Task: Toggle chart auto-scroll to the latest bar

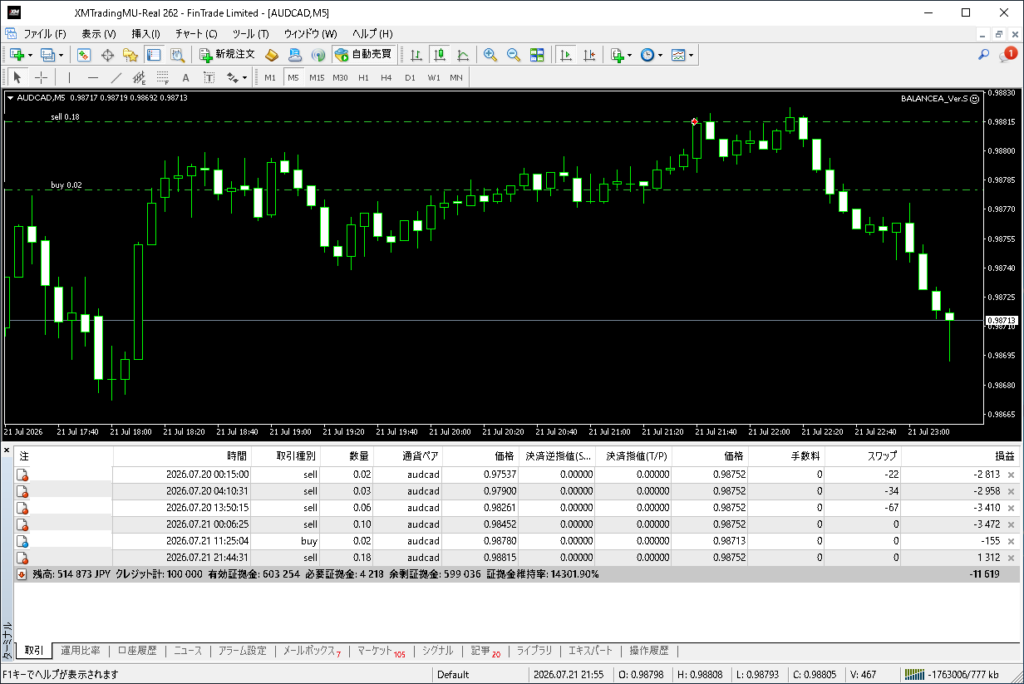Action: (x=566, y=55)
